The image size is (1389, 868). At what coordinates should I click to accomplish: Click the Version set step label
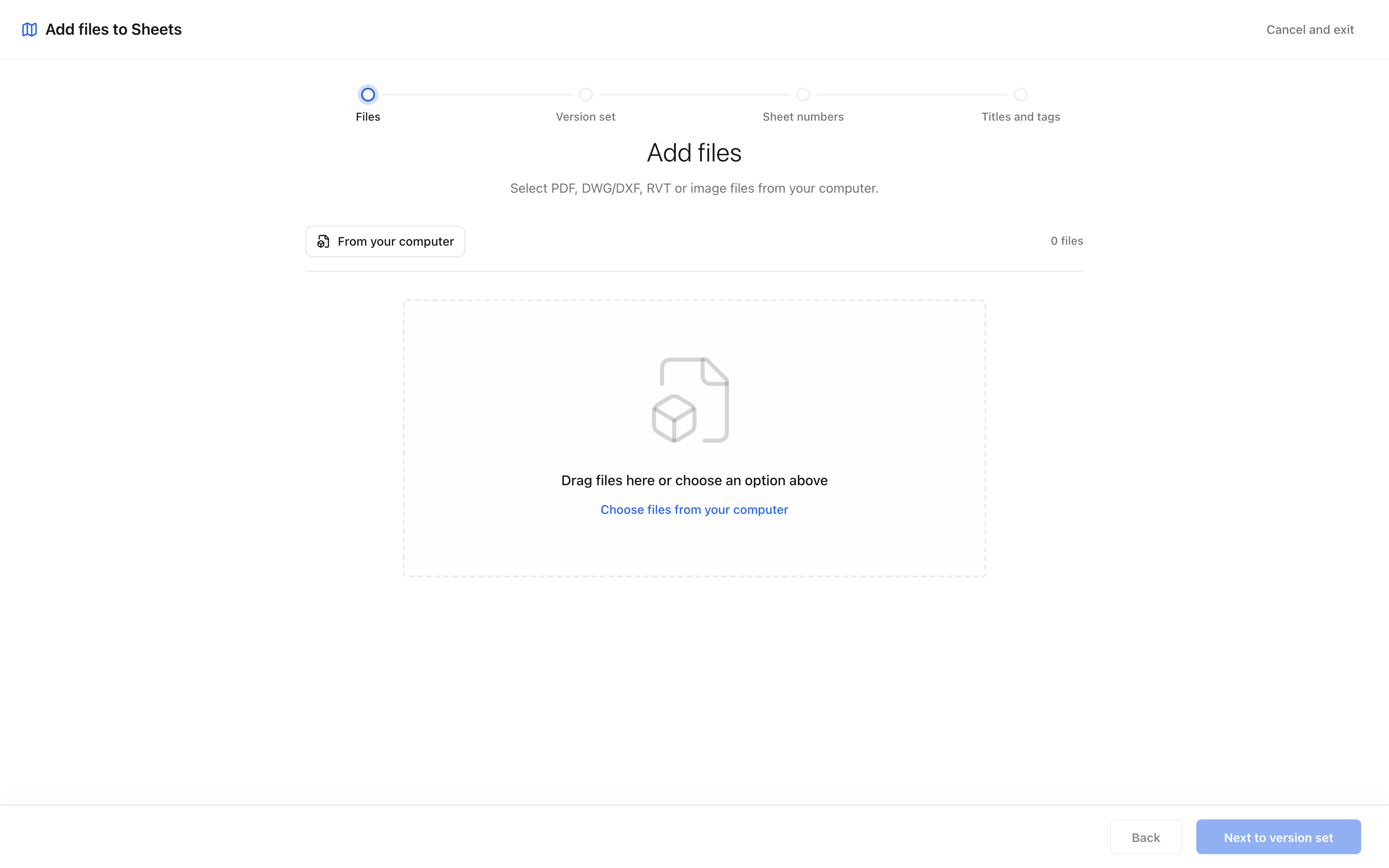tap(586, 117)
